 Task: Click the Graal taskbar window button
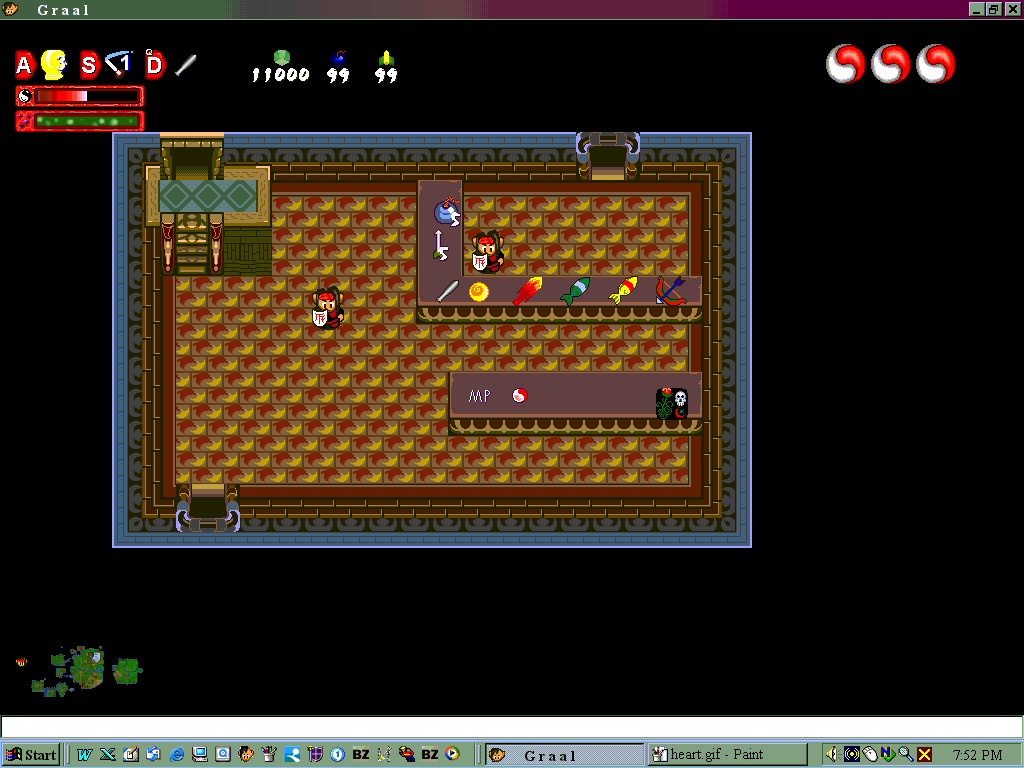(565, 754)
